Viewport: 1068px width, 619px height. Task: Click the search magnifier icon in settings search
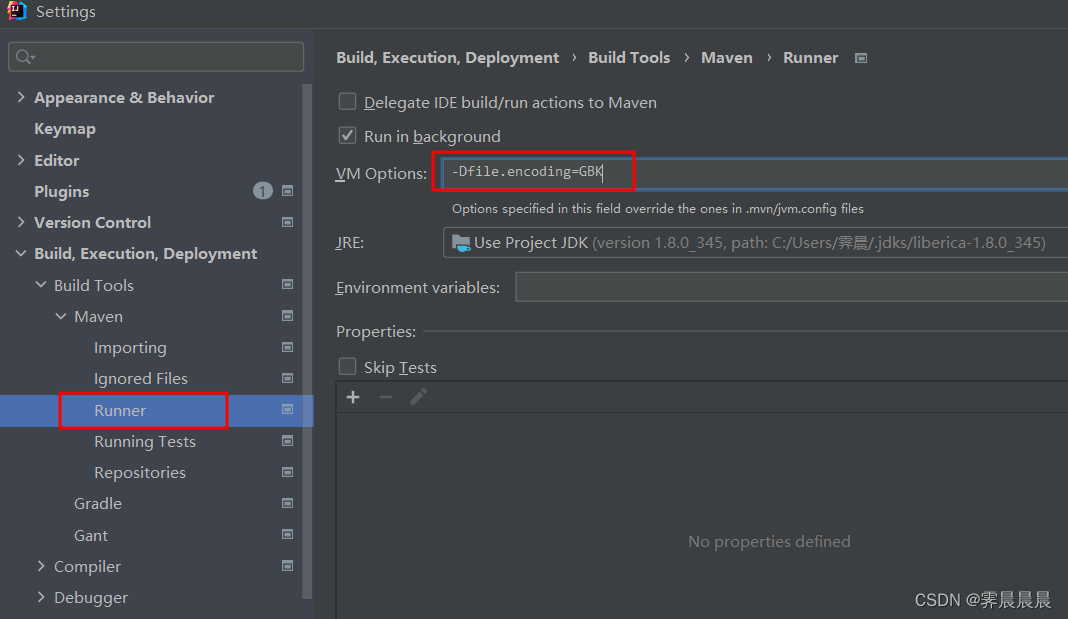click(x=25, y=57)
